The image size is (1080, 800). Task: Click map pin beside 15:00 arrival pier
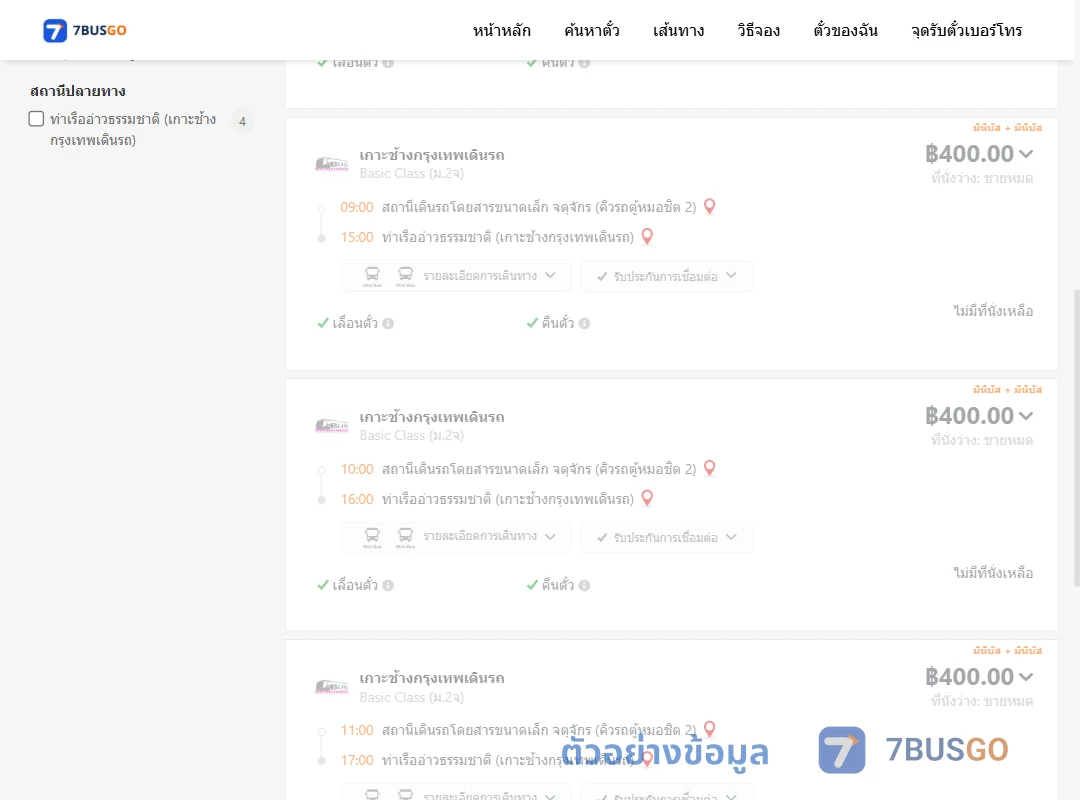click(647, 237)
